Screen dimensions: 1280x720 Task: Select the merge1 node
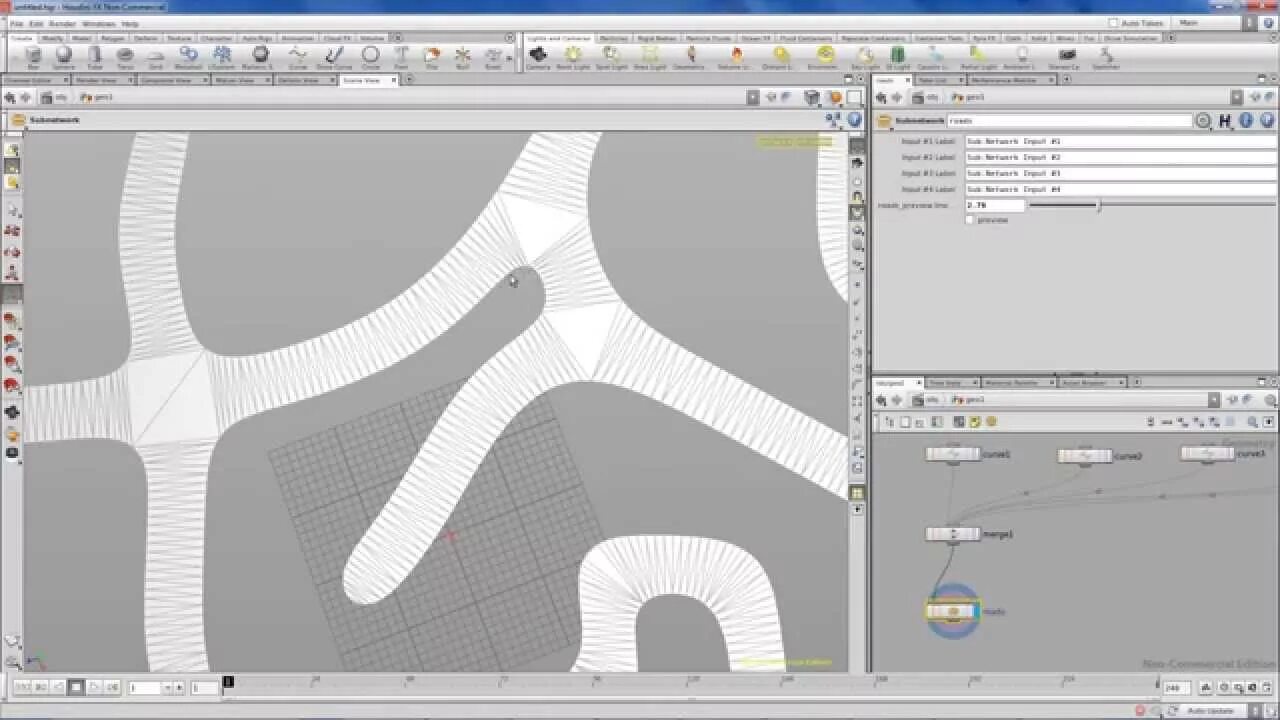pyautogui.click(x=953, y=534)
